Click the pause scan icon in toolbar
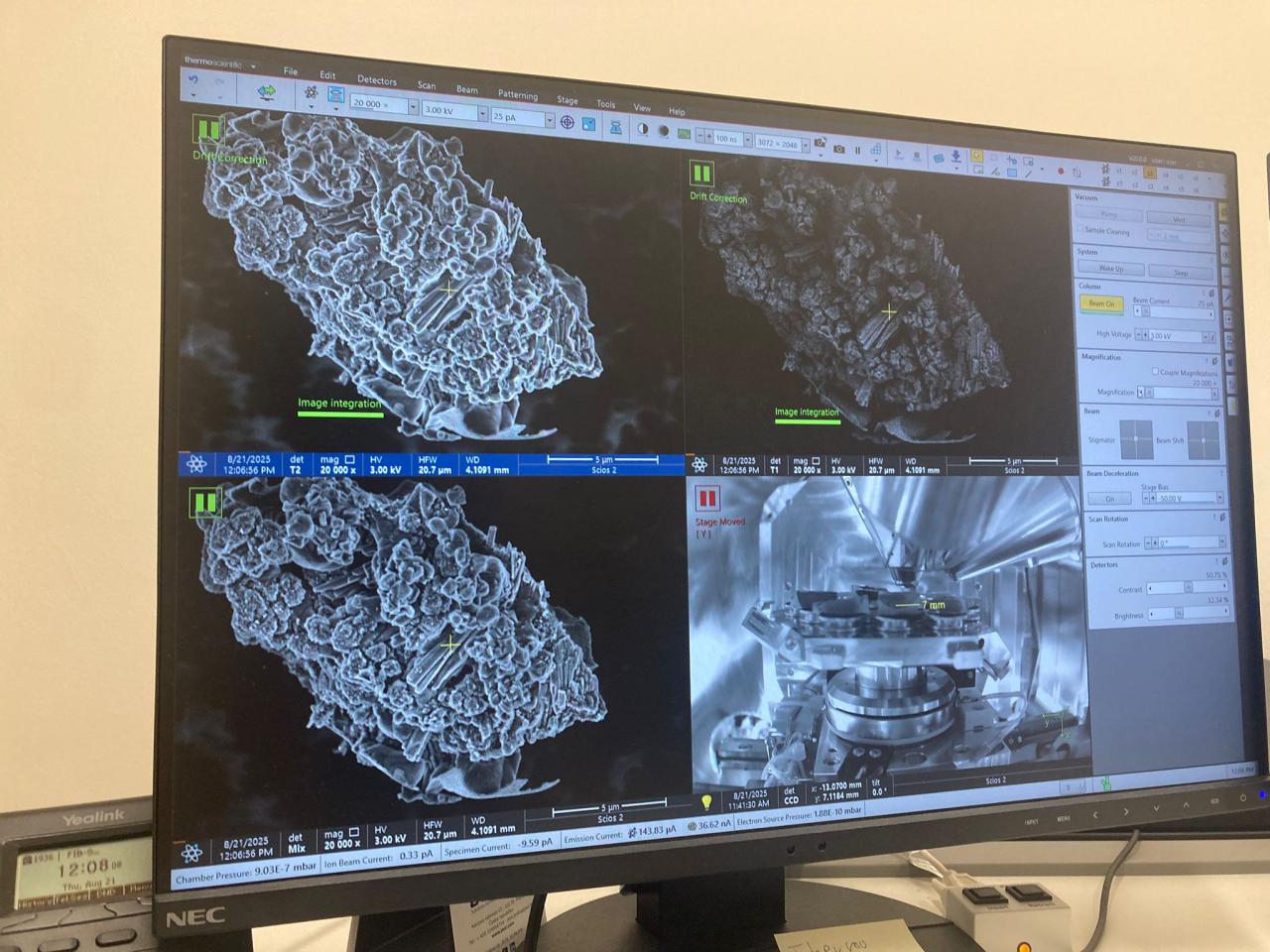 point(858,151)
